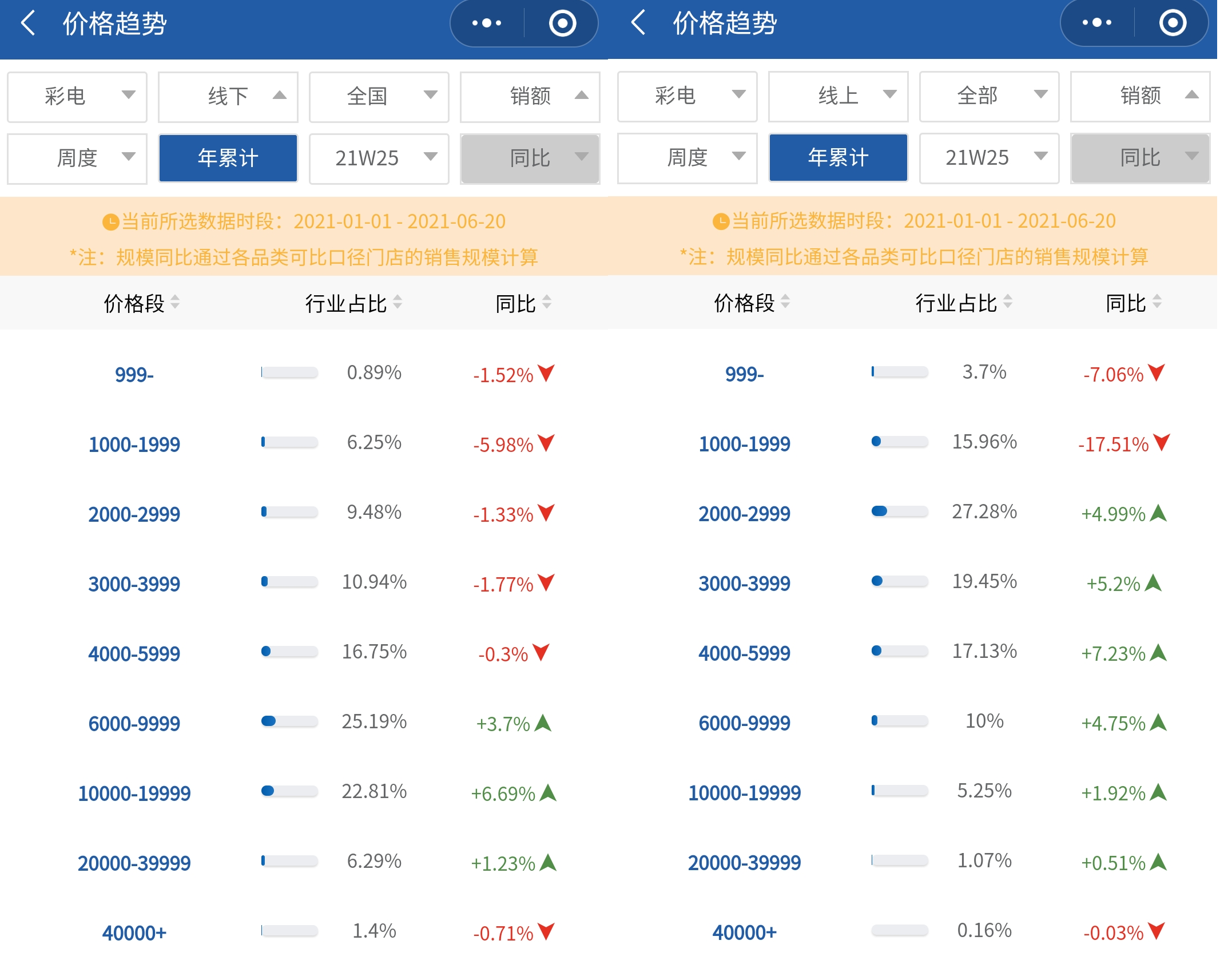This screenshot has height=980, width=1220.
Task: Open left panel 4000-5999 price segment
Action: [x=134, y=654]
